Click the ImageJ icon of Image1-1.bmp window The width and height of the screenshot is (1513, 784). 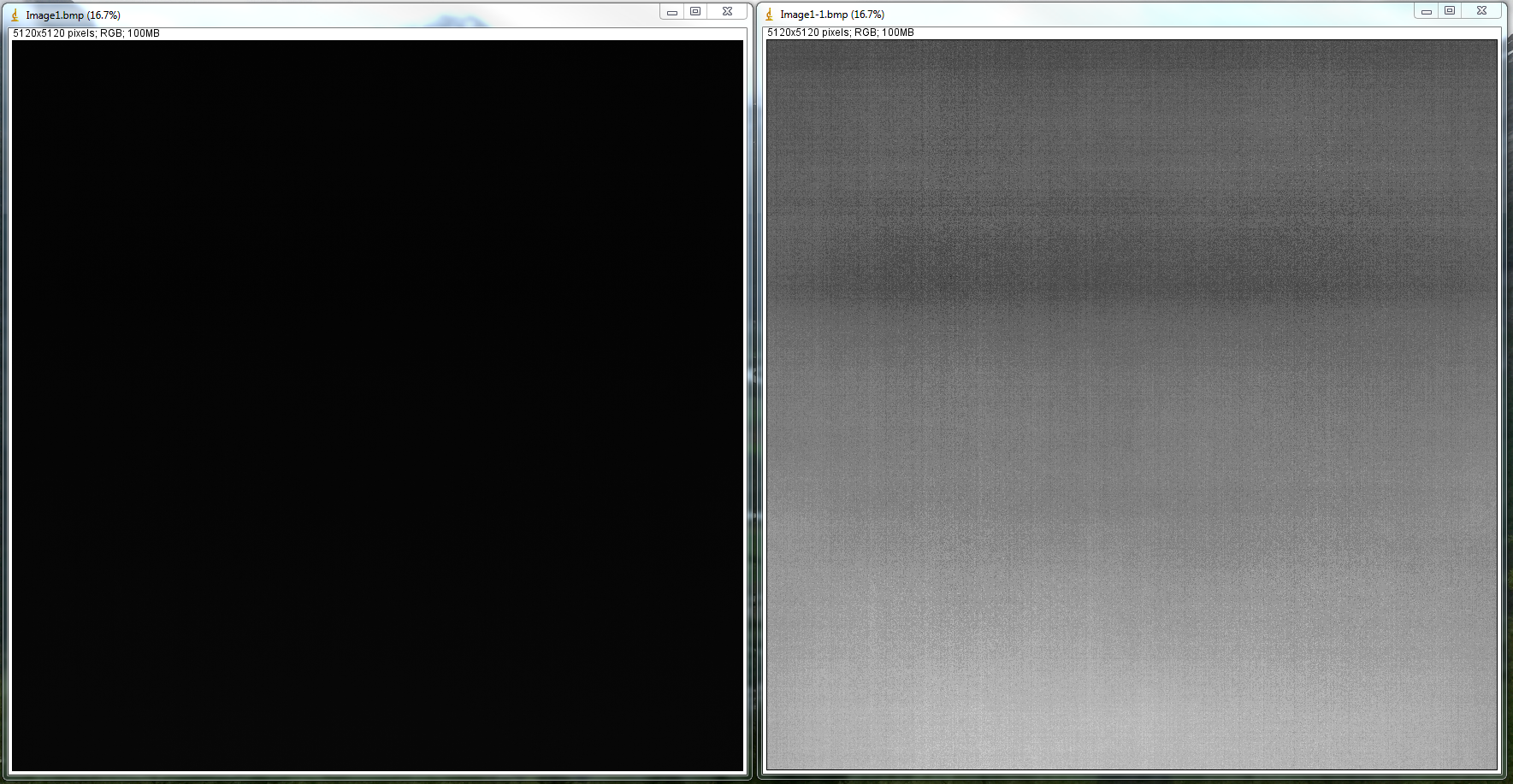(x=769, y=15)
